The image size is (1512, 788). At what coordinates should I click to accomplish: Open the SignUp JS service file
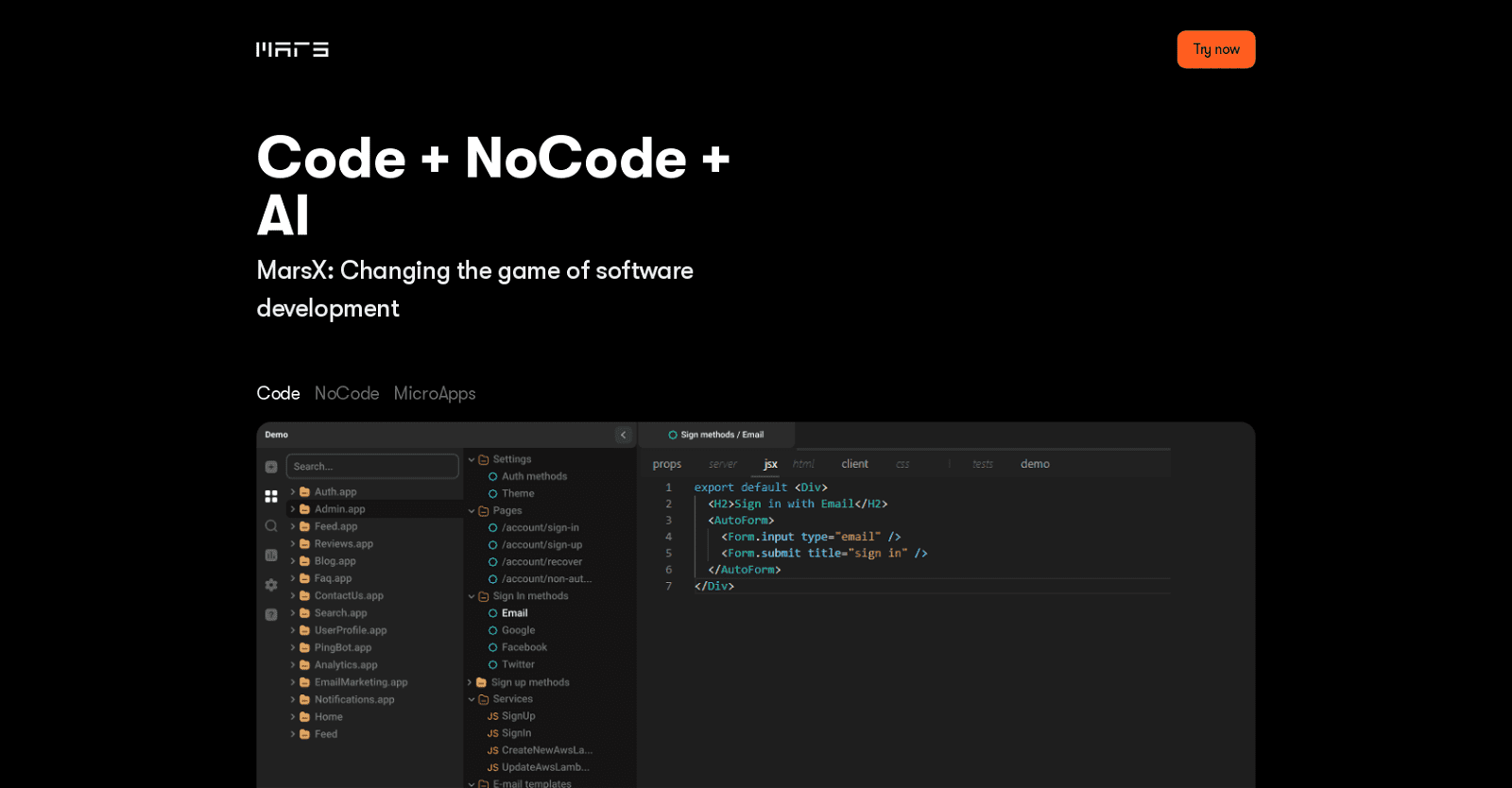coord(518,716)
